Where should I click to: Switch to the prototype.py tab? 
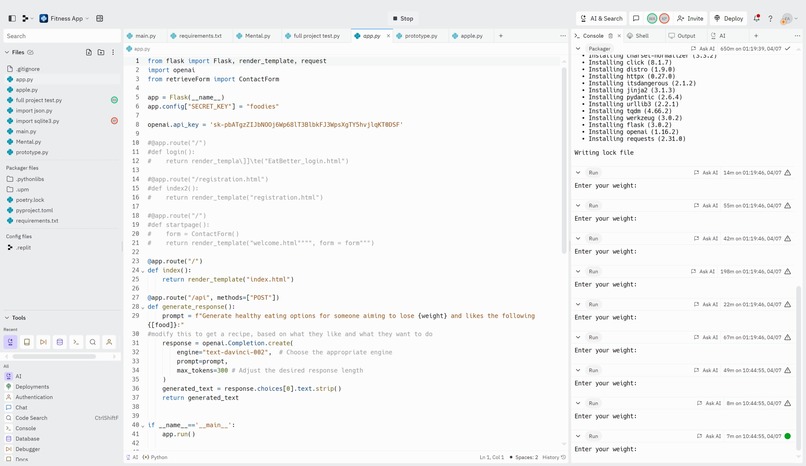tap(417, 36)
